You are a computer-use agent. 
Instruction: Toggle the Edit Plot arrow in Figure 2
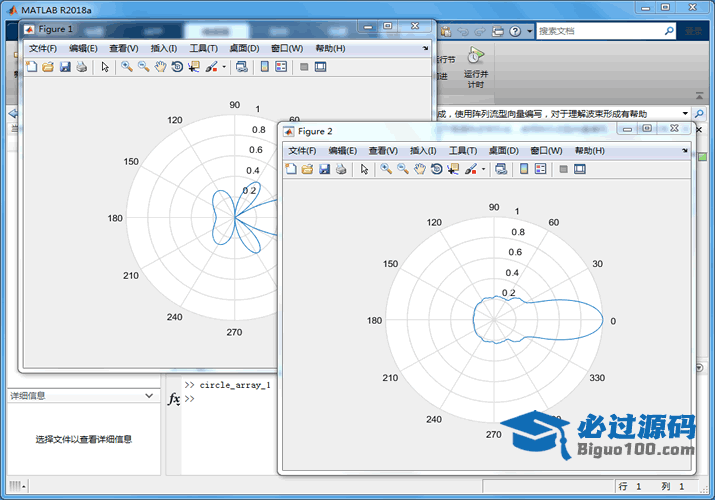364,169
